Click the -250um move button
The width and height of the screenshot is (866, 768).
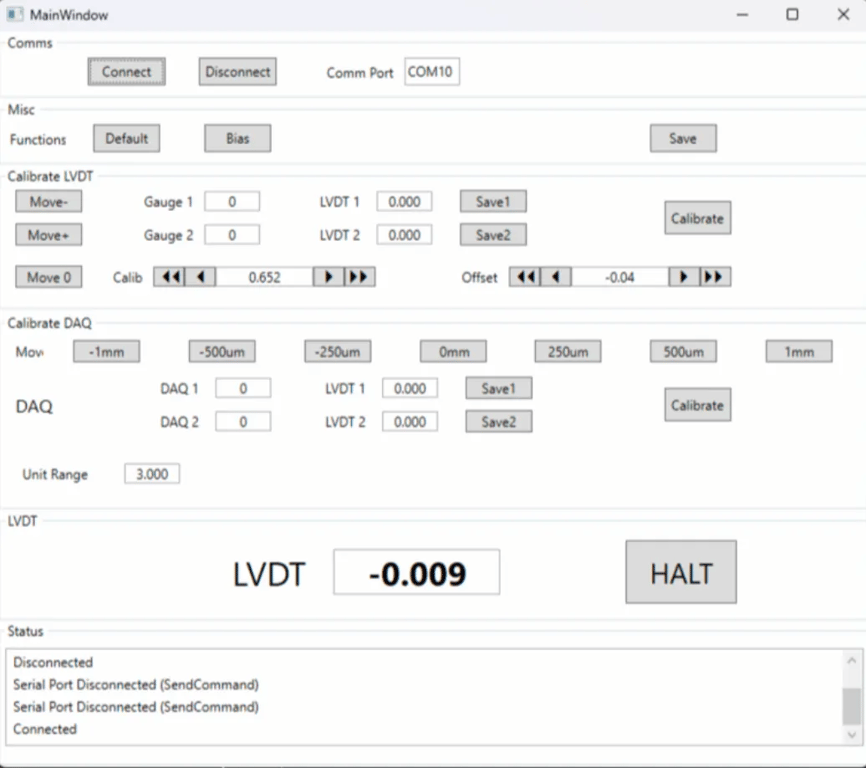tap(337, 352)
